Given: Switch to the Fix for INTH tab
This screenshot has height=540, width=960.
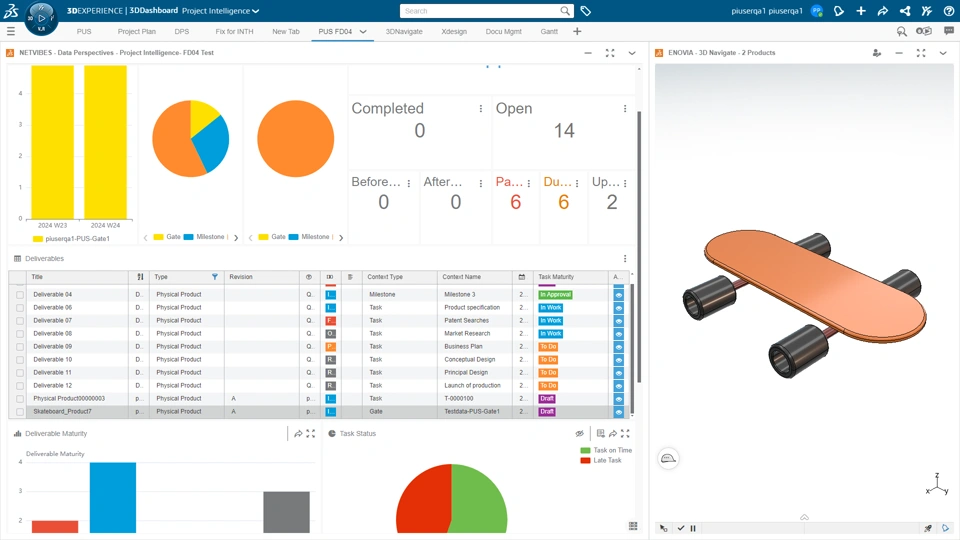Looking at the screenshot, I should [234, 31].
